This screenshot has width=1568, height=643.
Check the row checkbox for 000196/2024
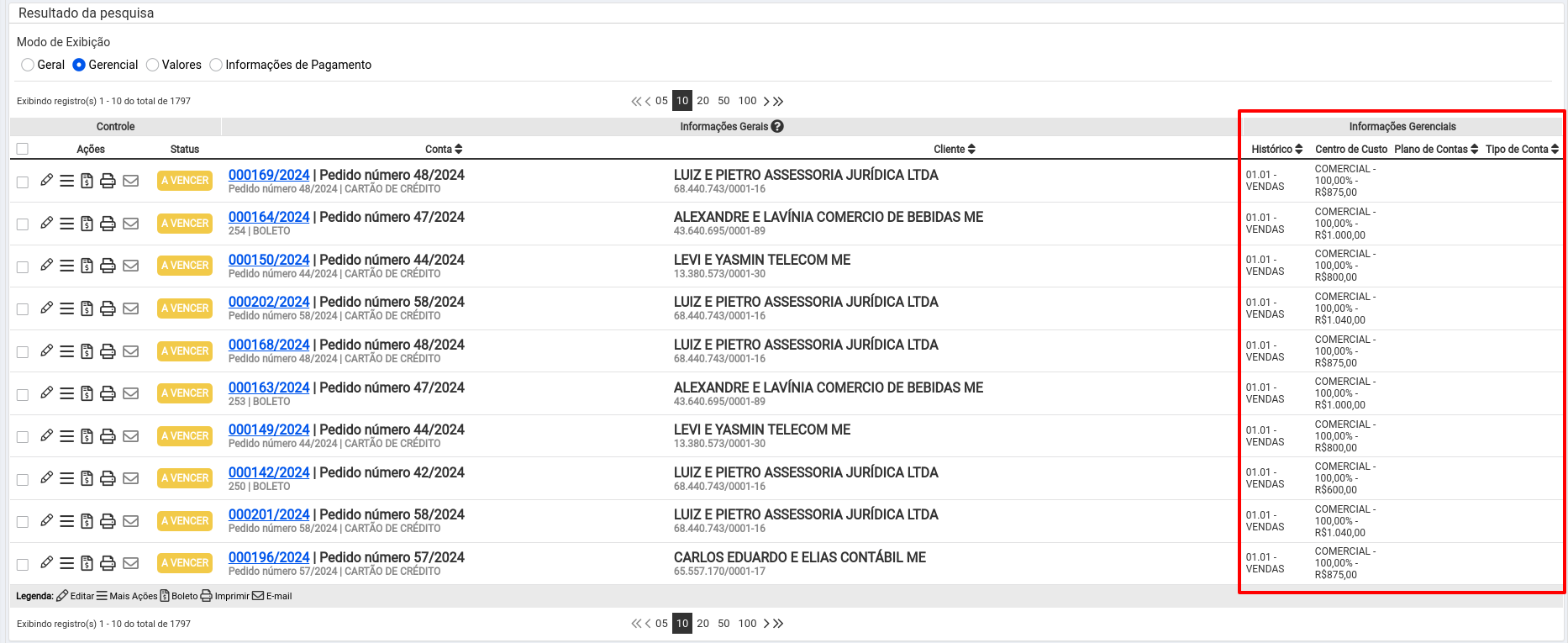click(x=23, y=564)
